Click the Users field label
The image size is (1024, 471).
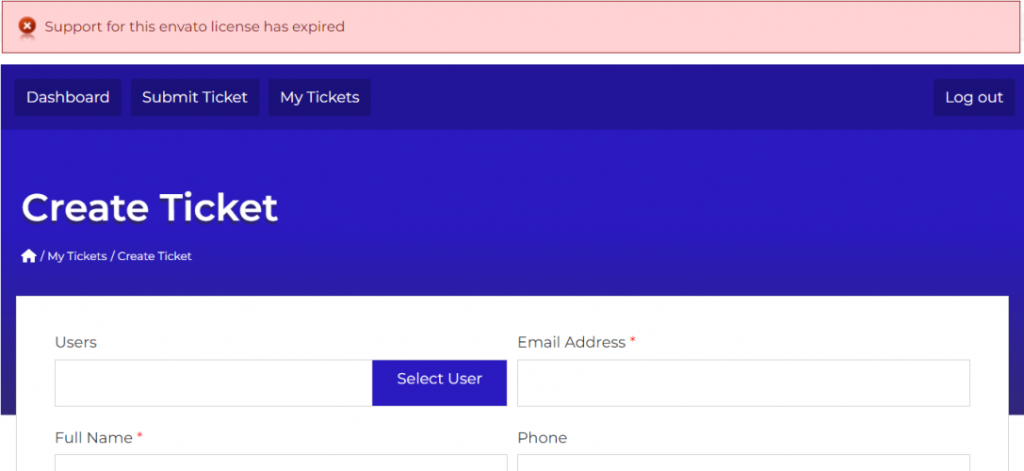pos(76,342)
